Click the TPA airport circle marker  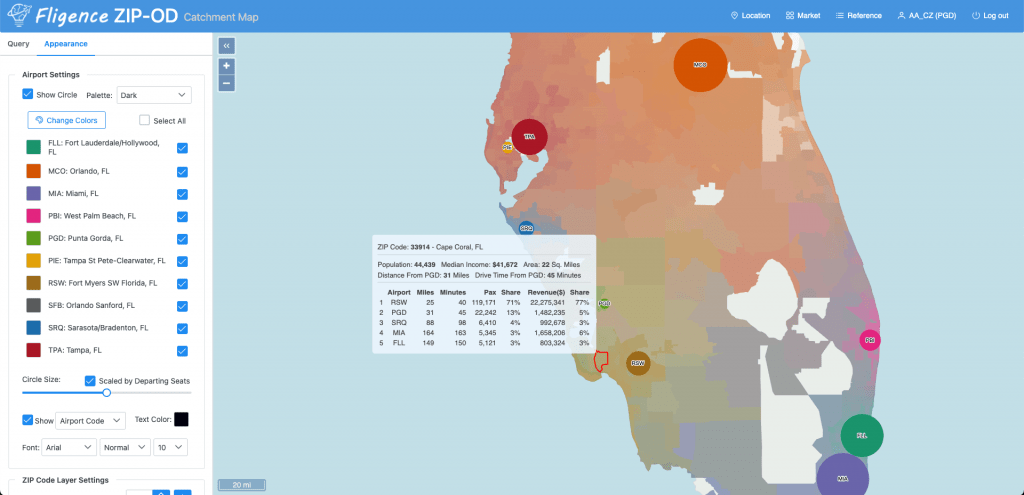click(x=529, y=137)
